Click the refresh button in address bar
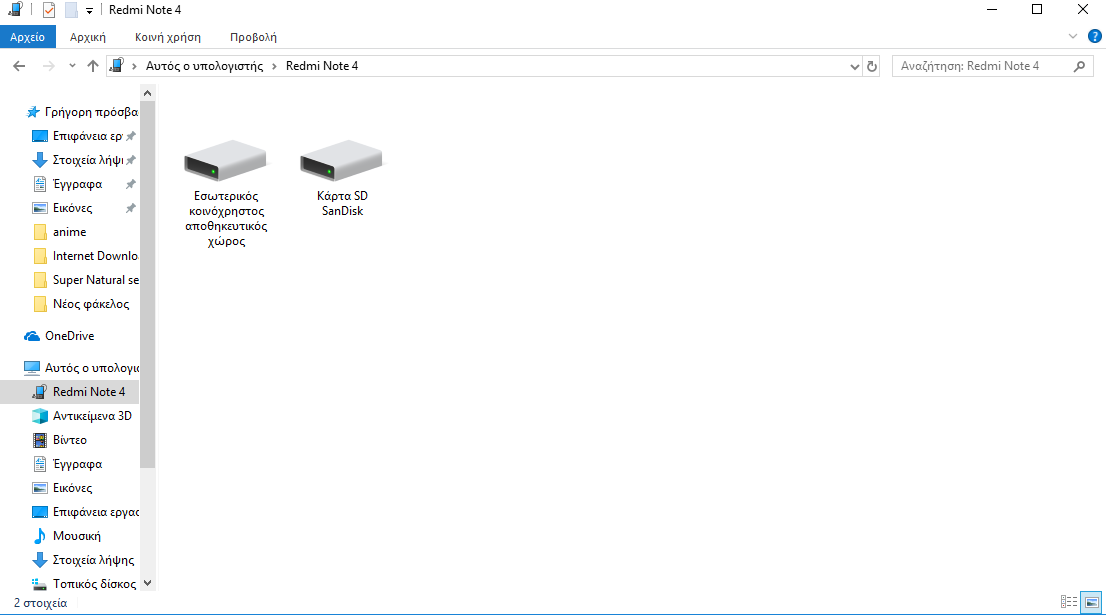This screenshot has width=1106, height=615. (872, 66)
